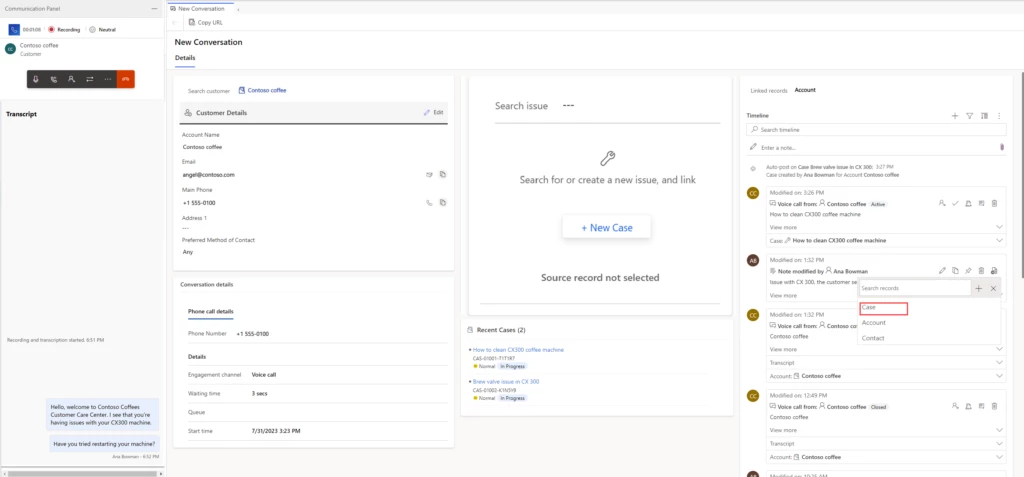1024x477 pixels.
Task: Close the Search records popup with X
Action: 993,288
